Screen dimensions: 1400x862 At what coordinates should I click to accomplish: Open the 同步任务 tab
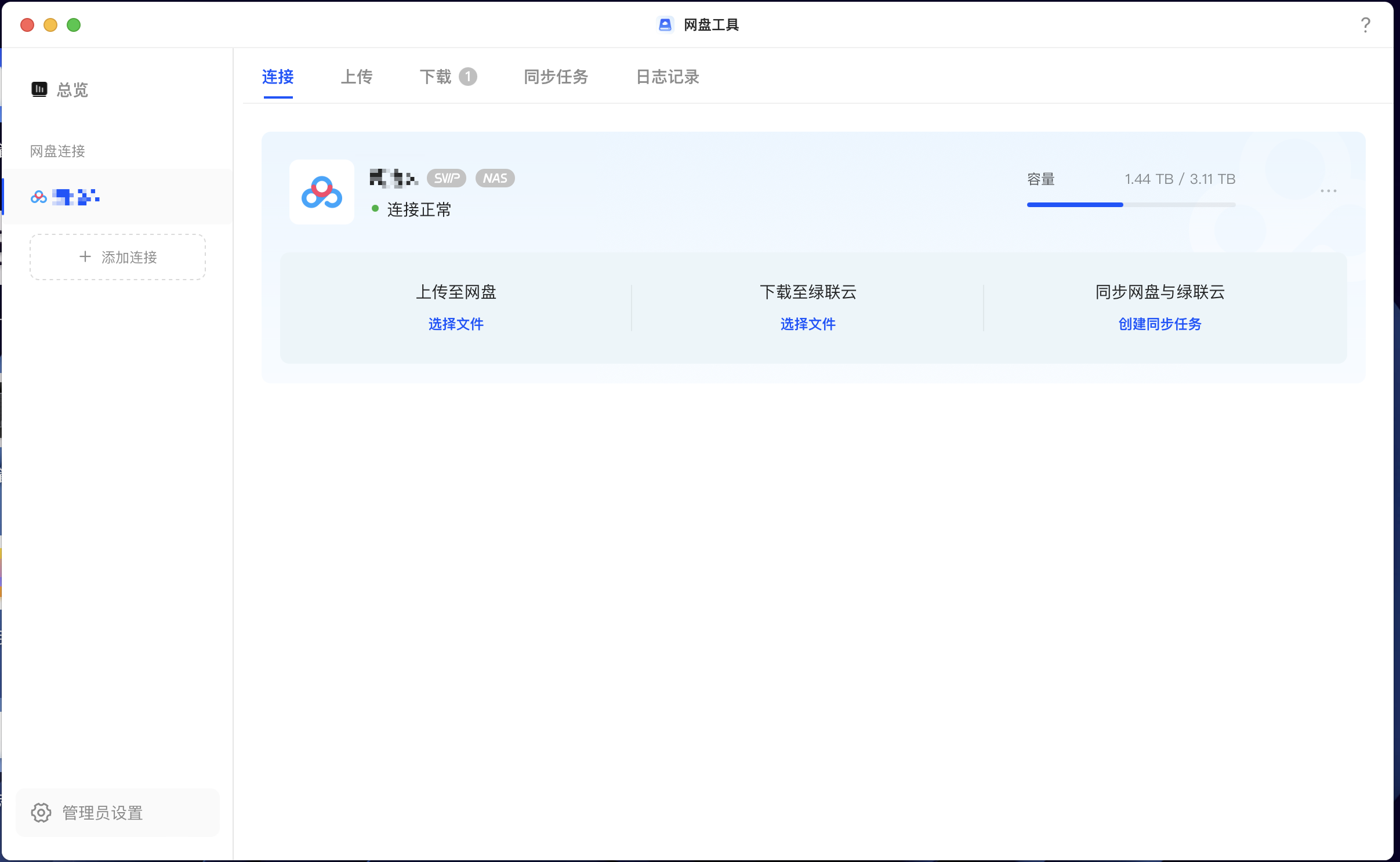pyautogui.click(x=556, y=77)
